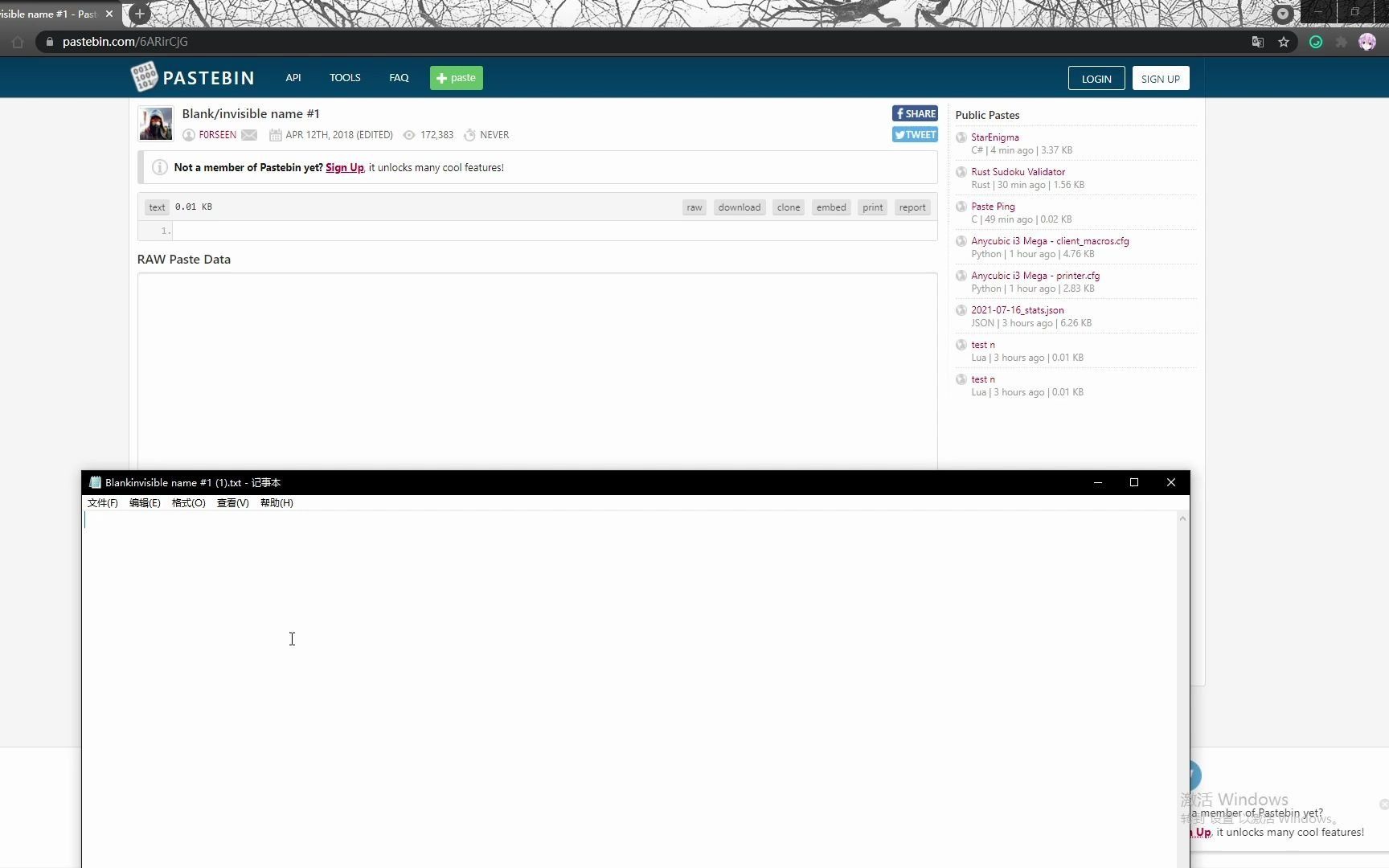The width and height of the screenshot is (1389, 868).
Task: Minimize the Notepad window
Action: tap(1097, 482)
